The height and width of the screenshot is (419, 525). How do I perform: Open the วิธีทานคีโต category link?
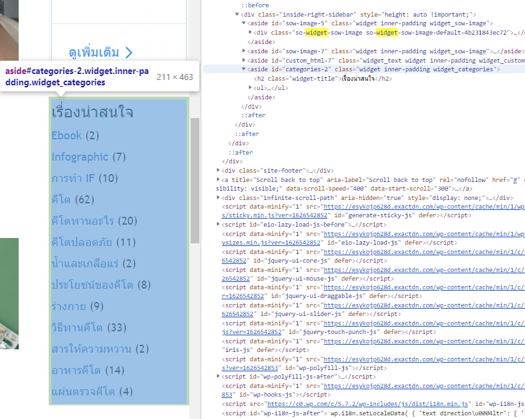pos(77,328)
